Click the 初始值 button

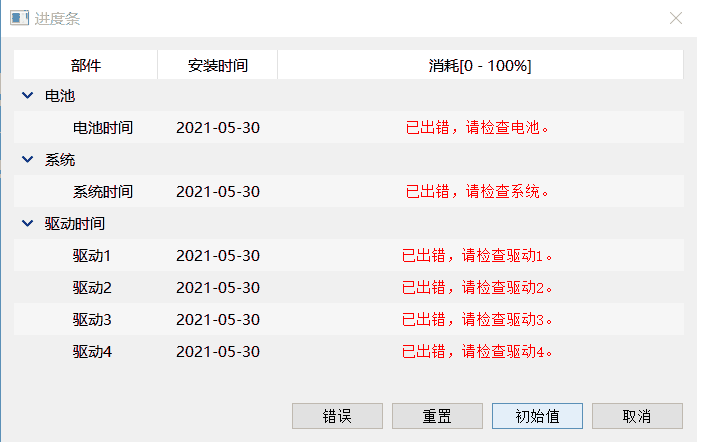pos(537,416)
